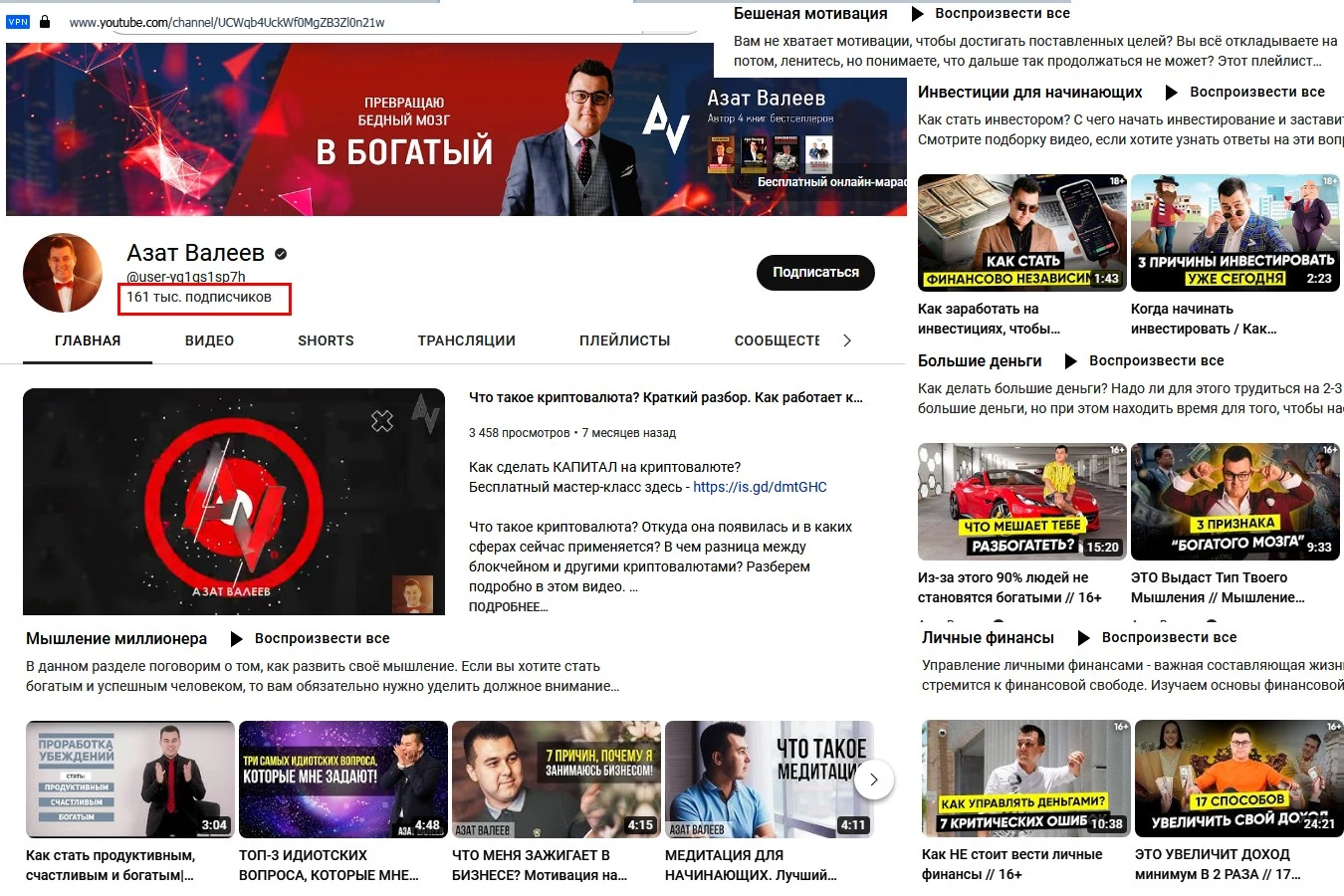Viewport: 1344px width, 896px height.
Task: Open the ПЛЕЙЛИСТЫ tab
Action: point(625,340)
